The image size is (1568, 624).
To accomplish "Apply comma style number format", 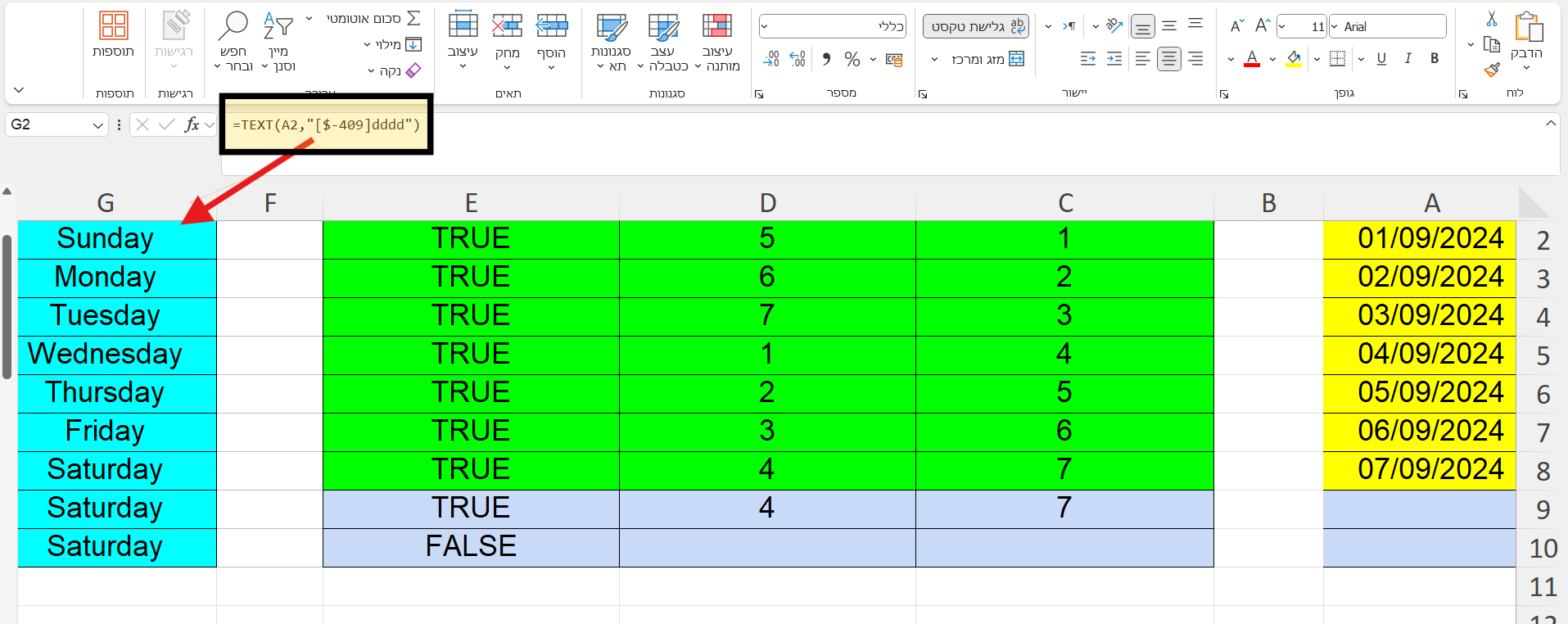I will pos(826,59).
